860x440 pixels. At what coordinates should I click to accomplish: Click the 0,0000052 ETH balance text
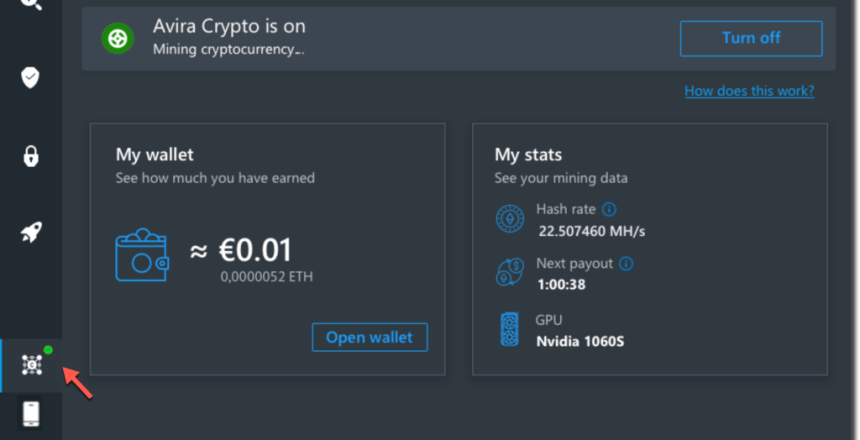[267, 276]
